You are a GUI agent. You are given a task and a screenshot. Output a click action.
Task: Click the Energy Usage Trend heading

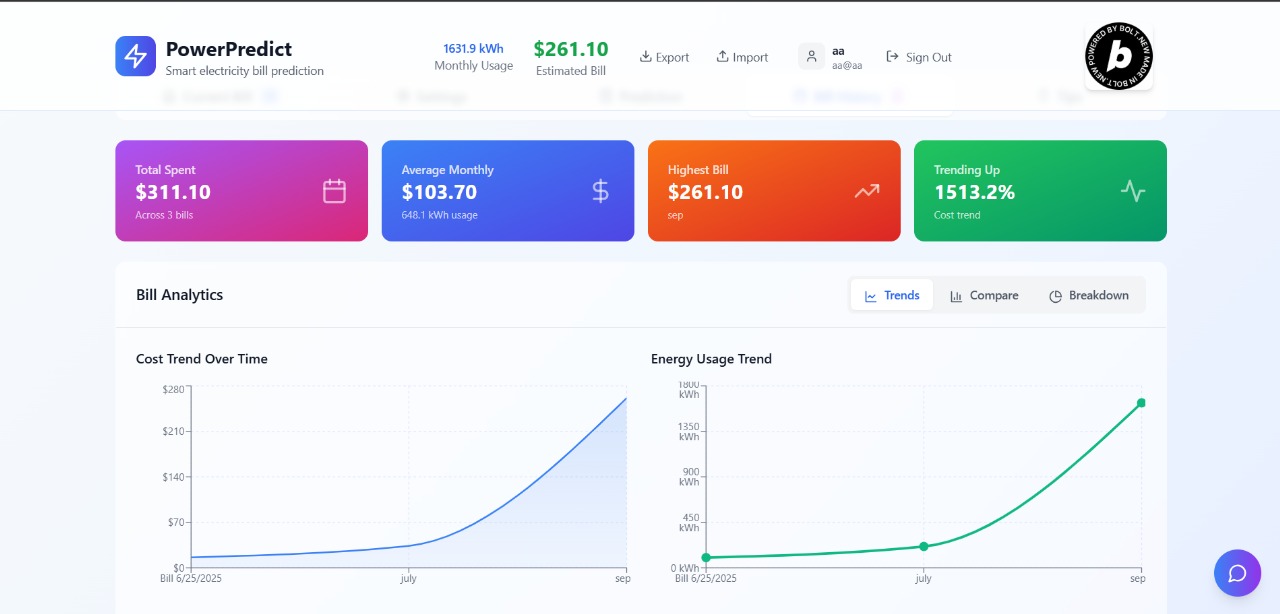click(711, 359)
